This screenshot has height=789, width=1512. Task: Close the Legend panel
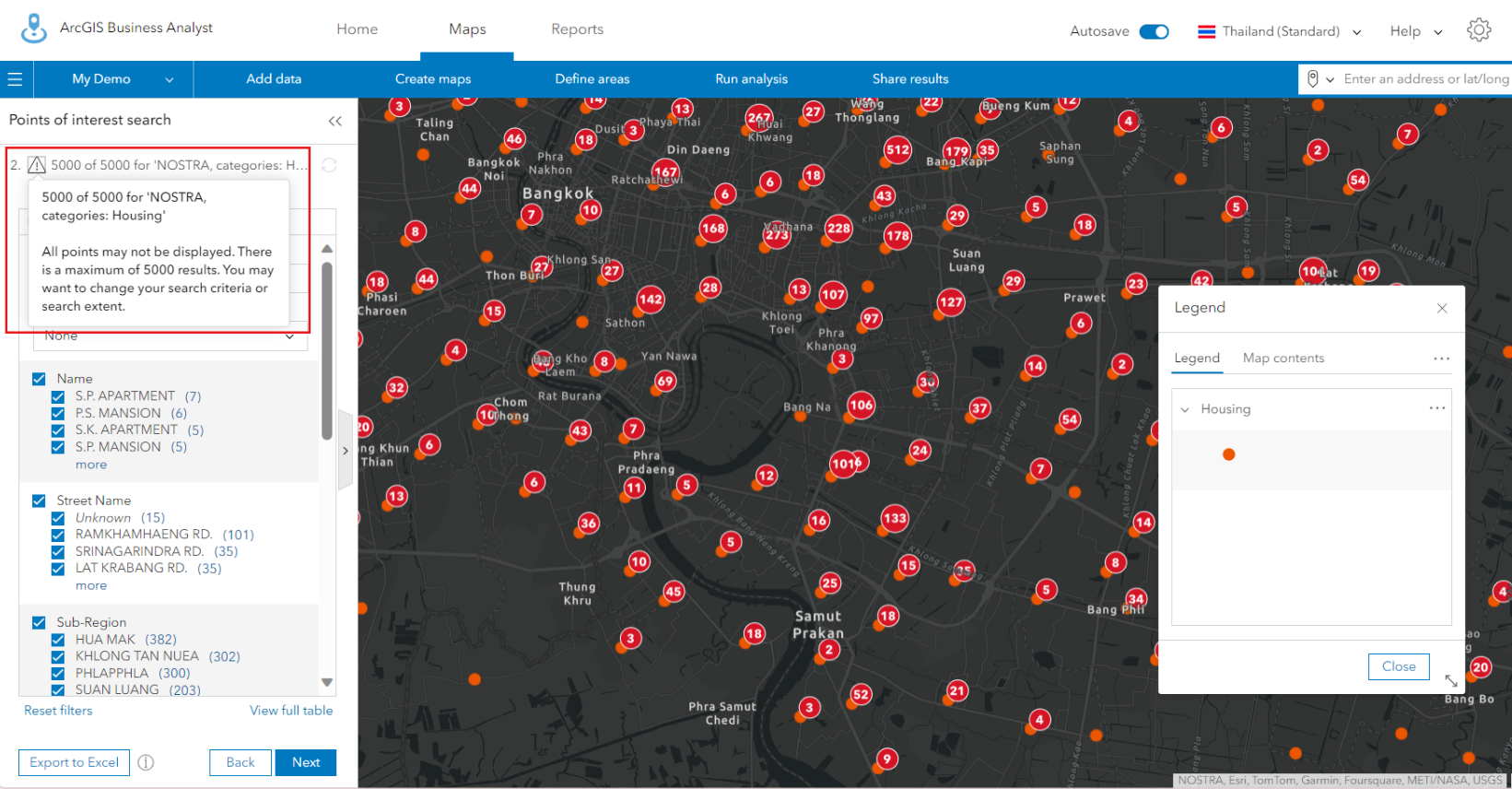click(1442, 308)
